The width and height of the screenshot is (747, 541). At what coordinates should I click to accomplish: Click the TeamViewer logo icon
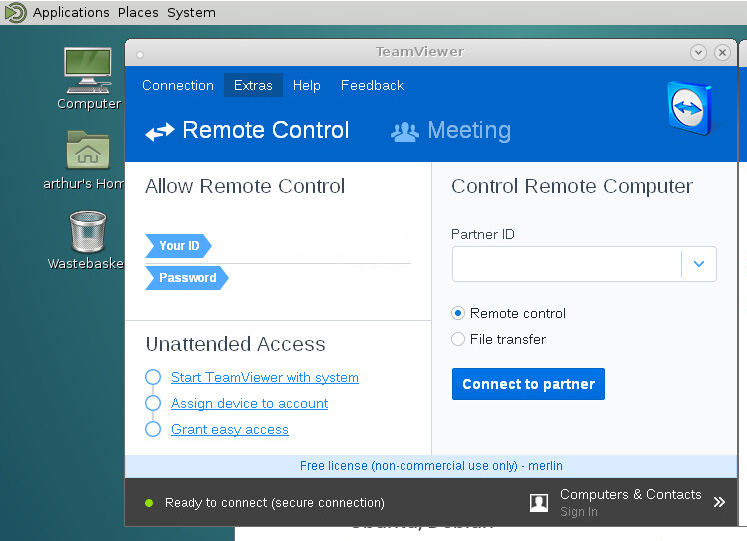(689, 108)
